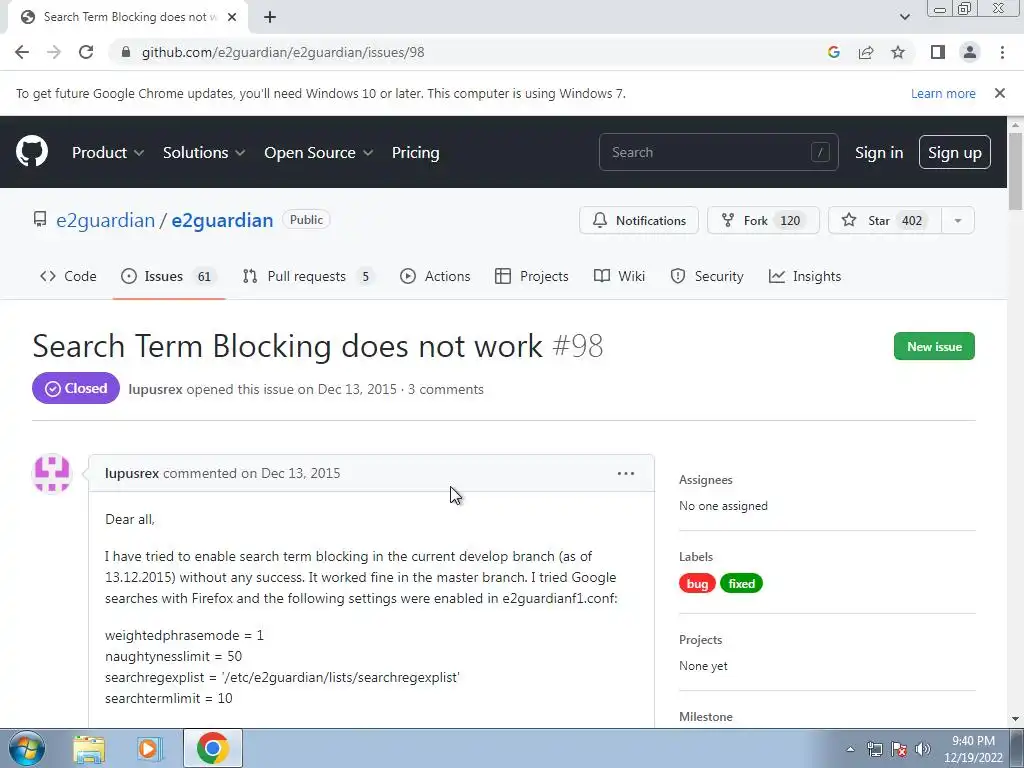The image size is (1024, 768).
Task: Click lupusrex in the issue header
Action: coord(155,389)
